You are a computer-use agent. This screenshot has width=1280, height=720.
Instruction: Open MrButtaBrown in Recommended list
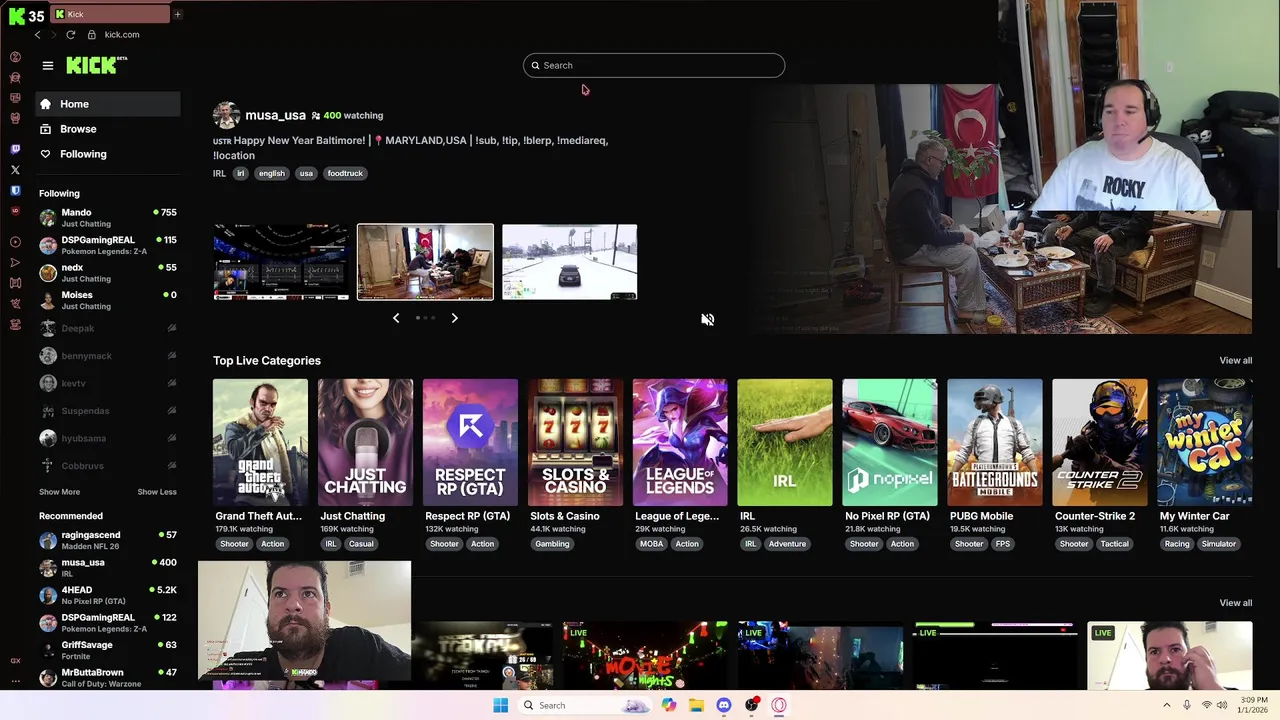[x=108, y=678]
